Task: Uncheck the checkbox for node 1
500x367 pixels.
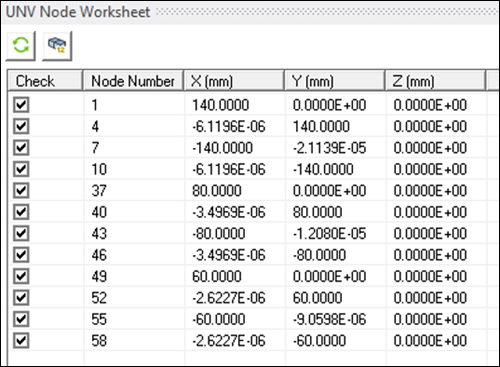Action: point(21,105)
